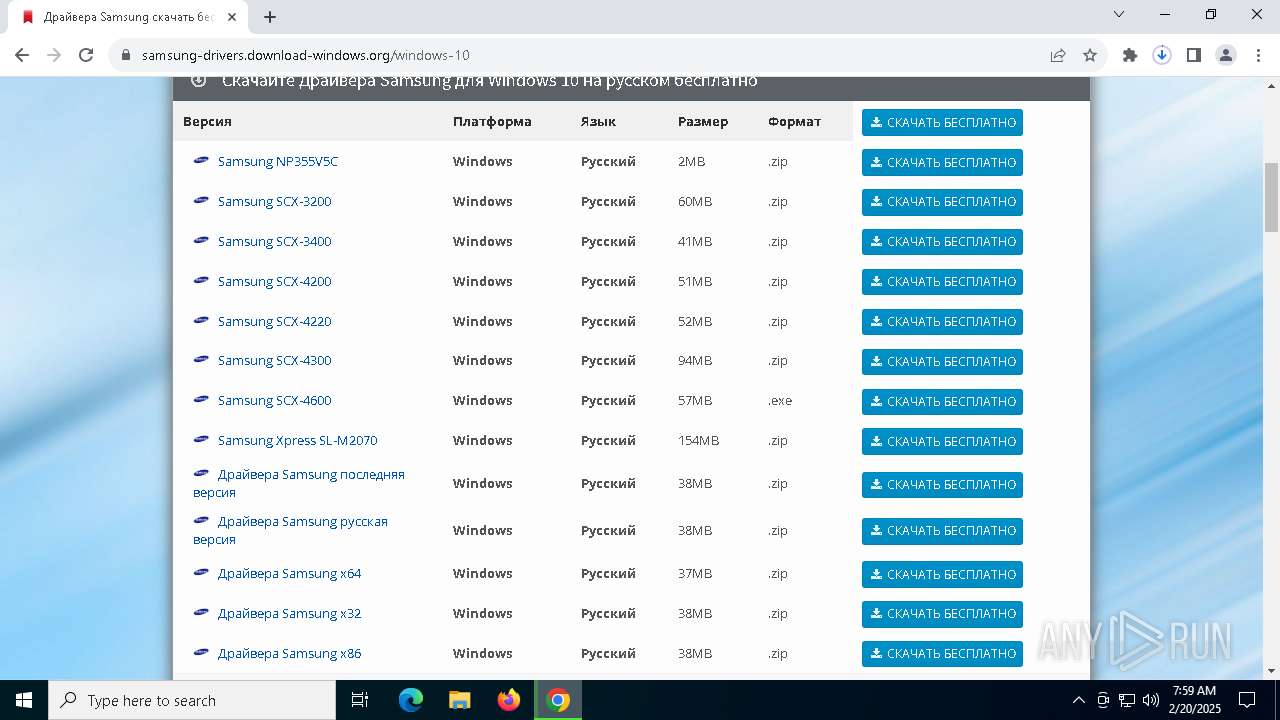Open the Chrome profile avatar
1280x720 pixels.
click(x=1226, y=55)
